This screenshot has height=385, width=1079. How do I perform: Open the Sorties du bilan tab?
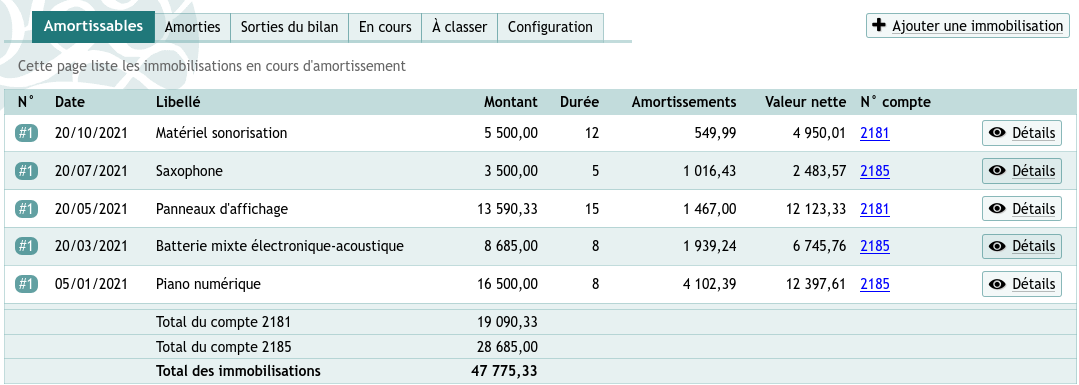point(290,27)
